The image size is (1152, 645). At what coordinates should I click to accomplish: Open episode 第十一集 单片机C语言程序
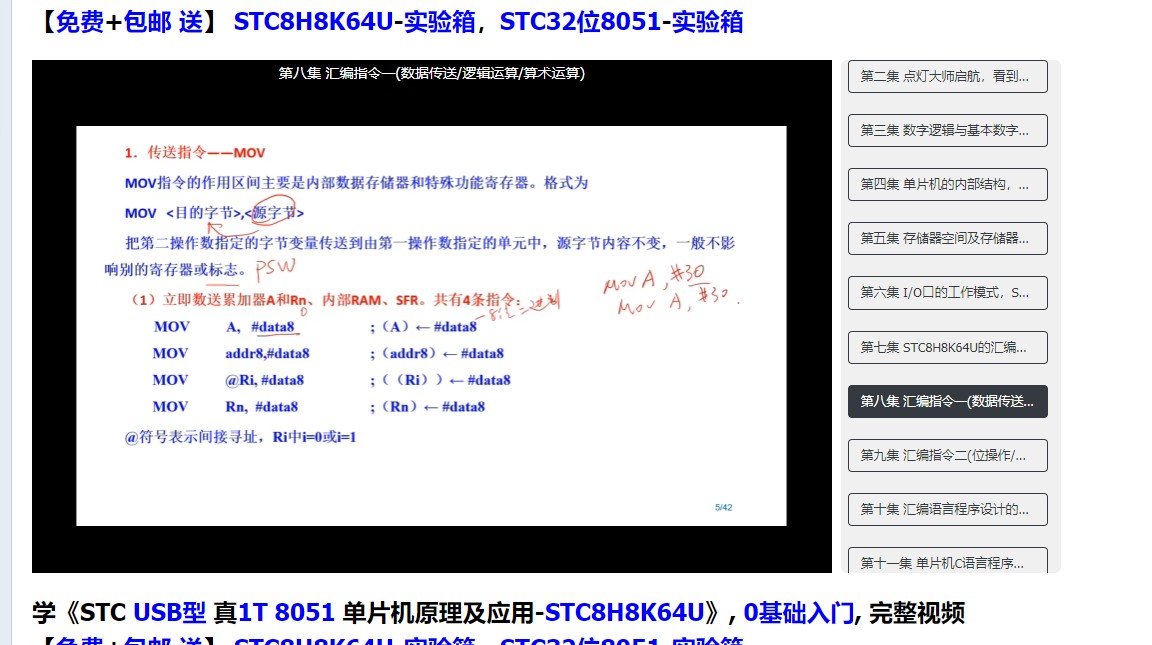point(947,561)
